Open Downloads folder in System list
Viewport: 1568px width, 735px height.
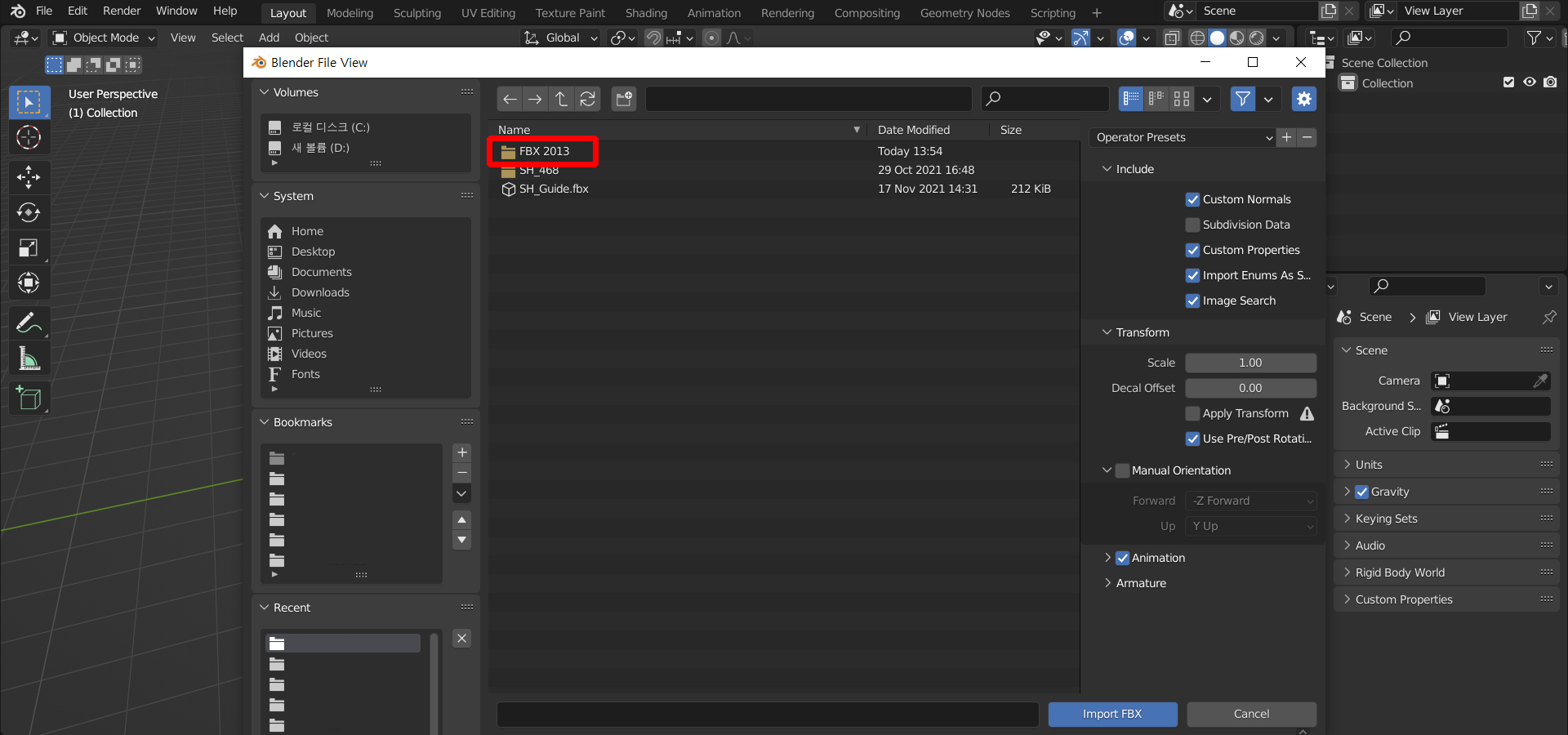click(320, 292)
